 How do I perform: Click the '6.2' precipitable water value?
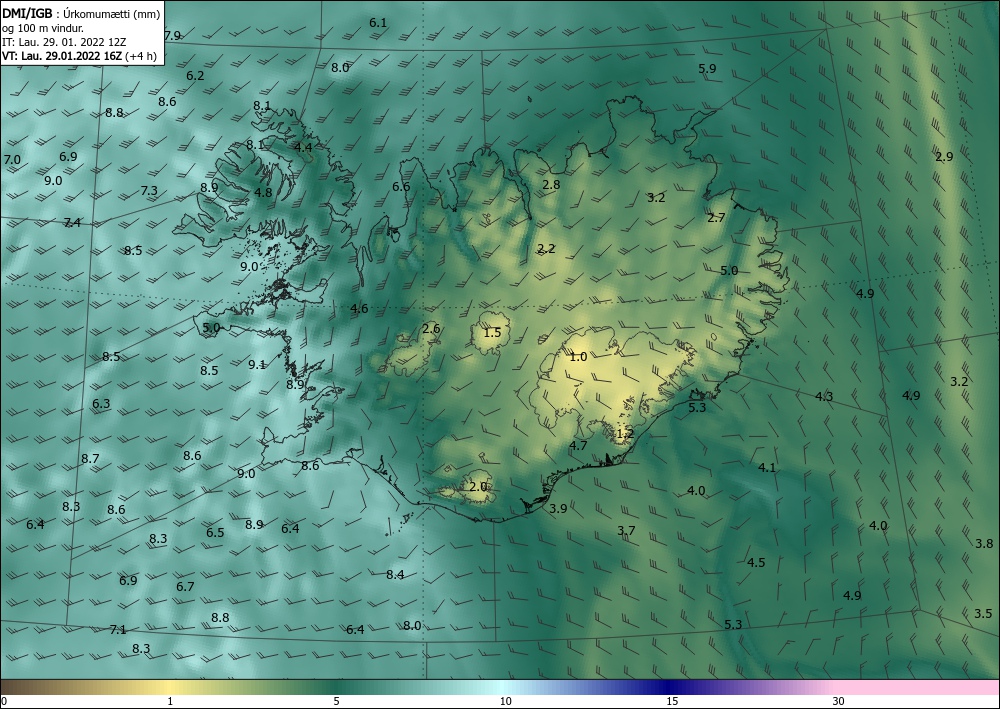(195, 75)
